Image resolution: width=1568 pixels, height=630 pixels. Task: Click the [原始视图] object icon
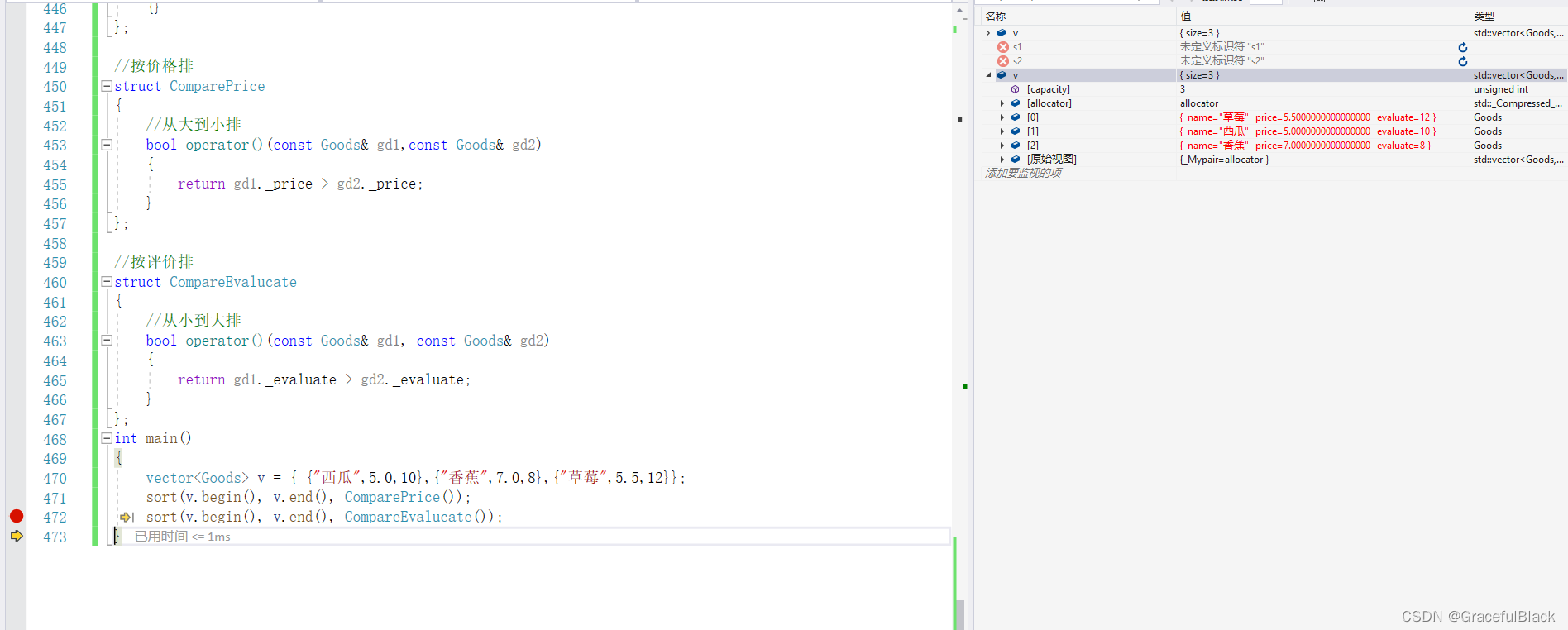pyautogui.click(x=1016, y=160)
